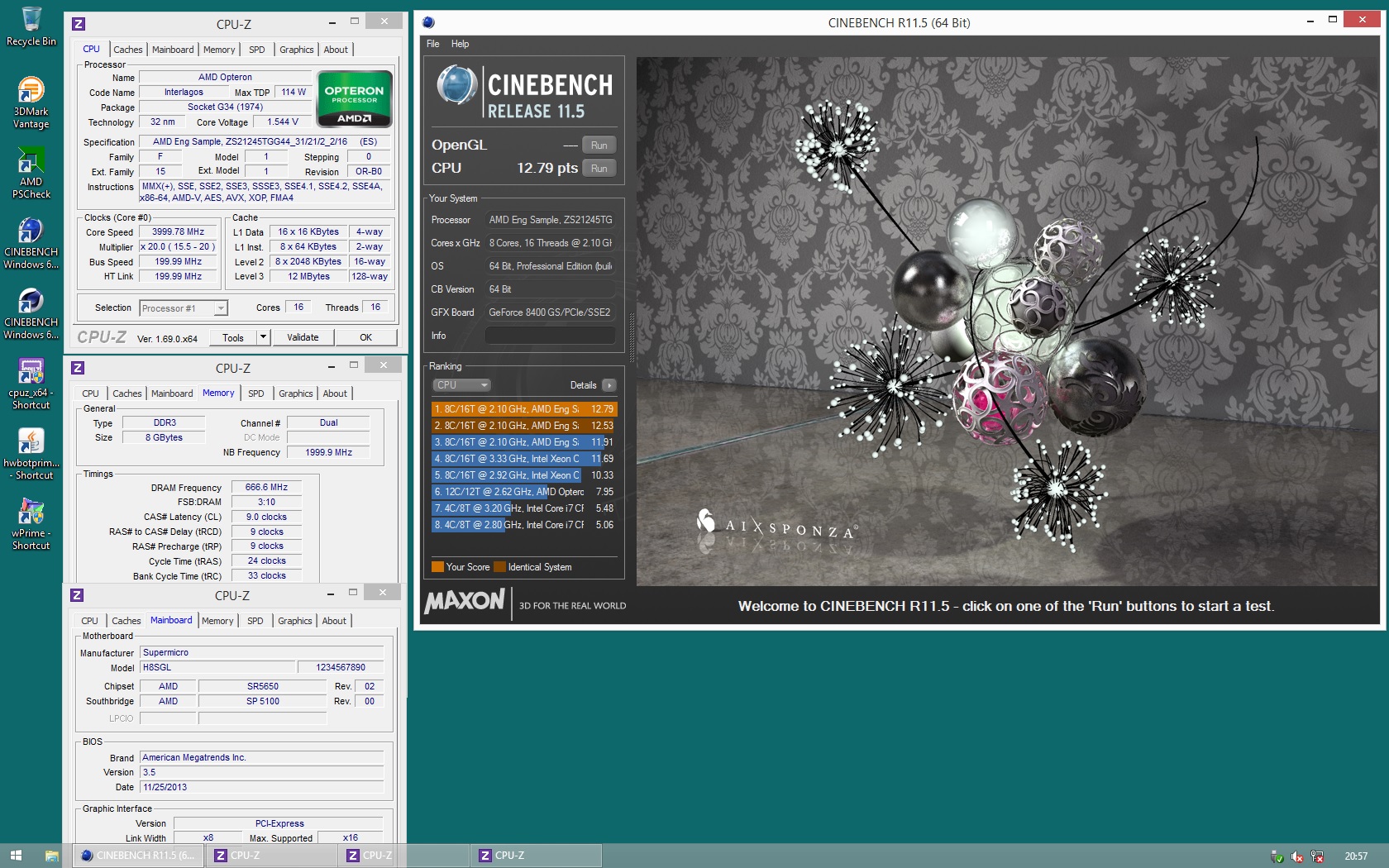Open hwbotprime shortcut on desktop
Image resolution: width=1389 pixels, height=868 pixels.
click(x=31, y=454)
